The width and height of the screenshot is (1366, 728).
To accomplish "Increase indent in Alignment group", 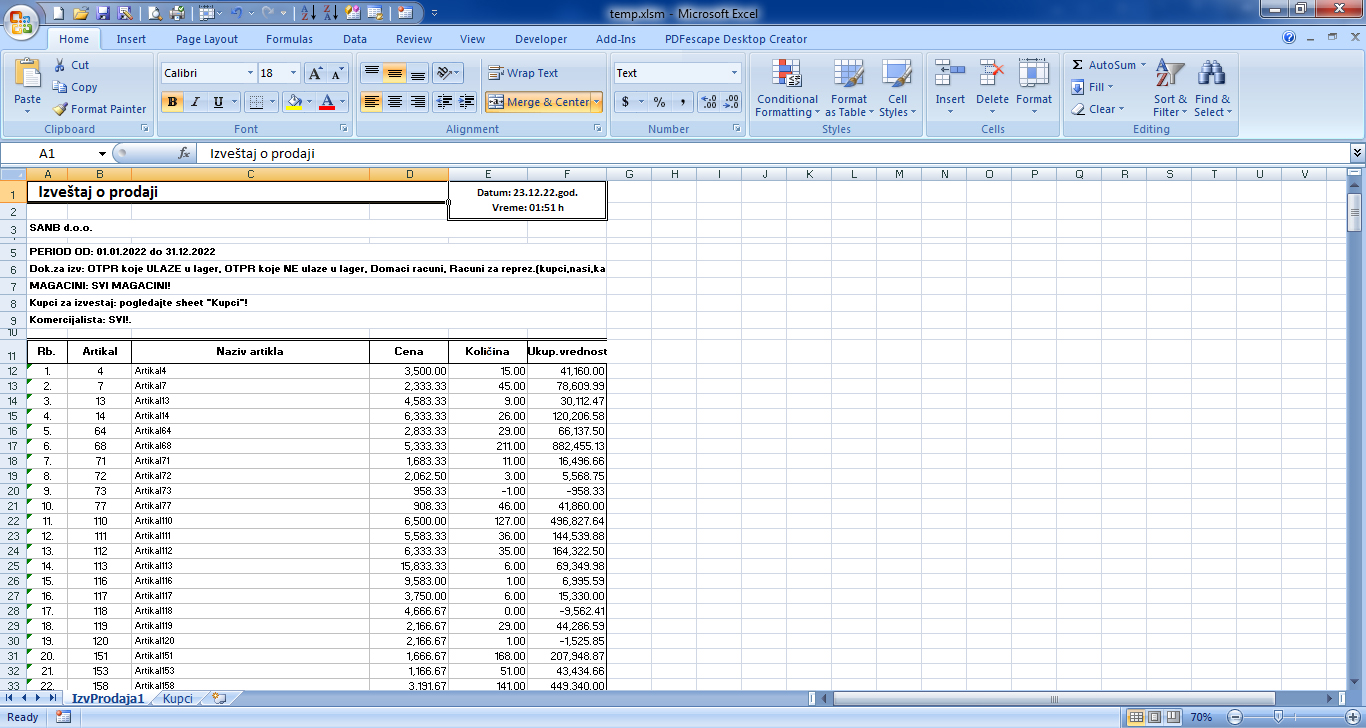I will (x=465, y=102).
